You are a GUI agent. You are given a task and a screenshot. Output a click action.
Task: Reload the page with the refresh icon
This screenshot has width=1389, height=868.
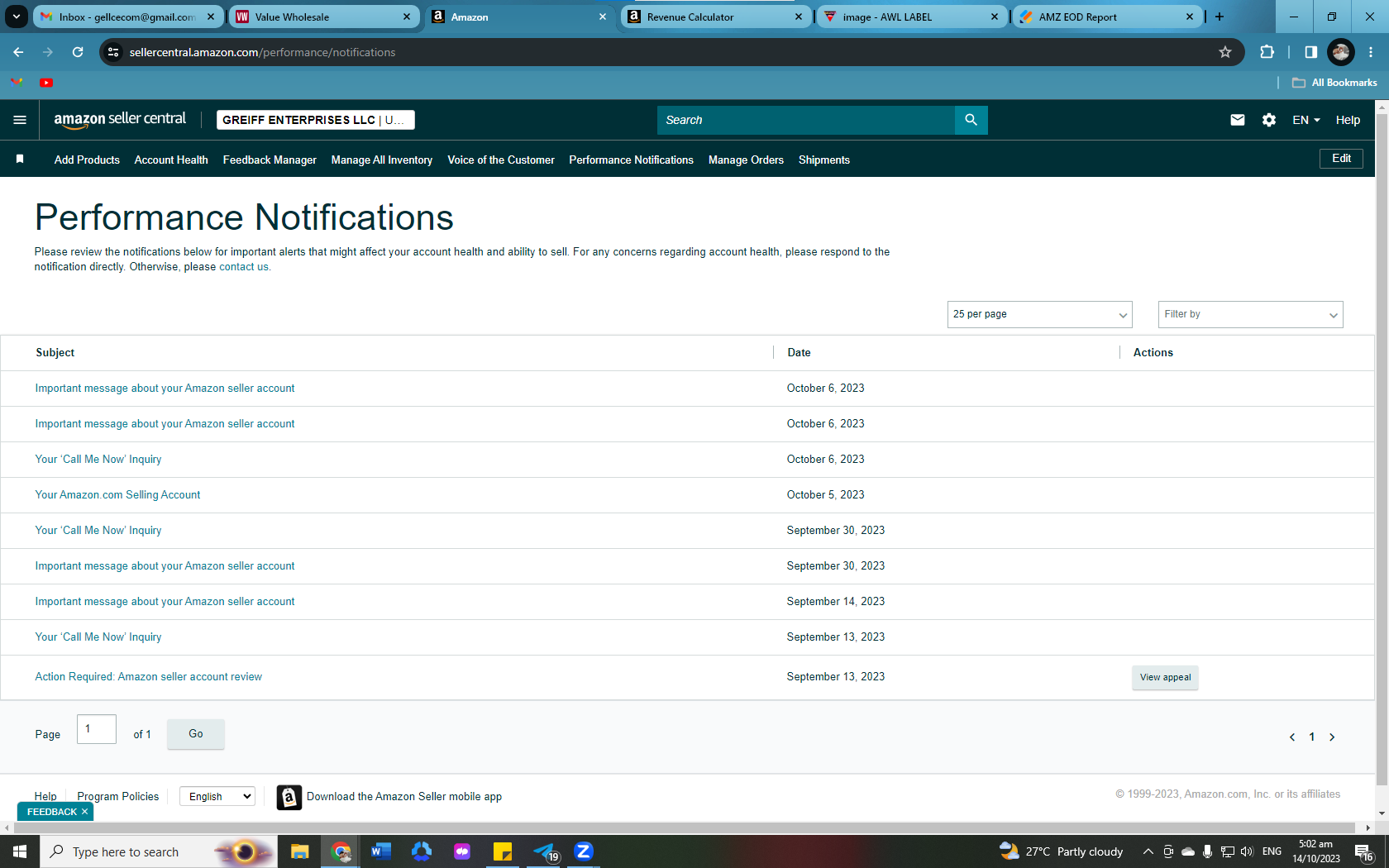pos(78,52)
